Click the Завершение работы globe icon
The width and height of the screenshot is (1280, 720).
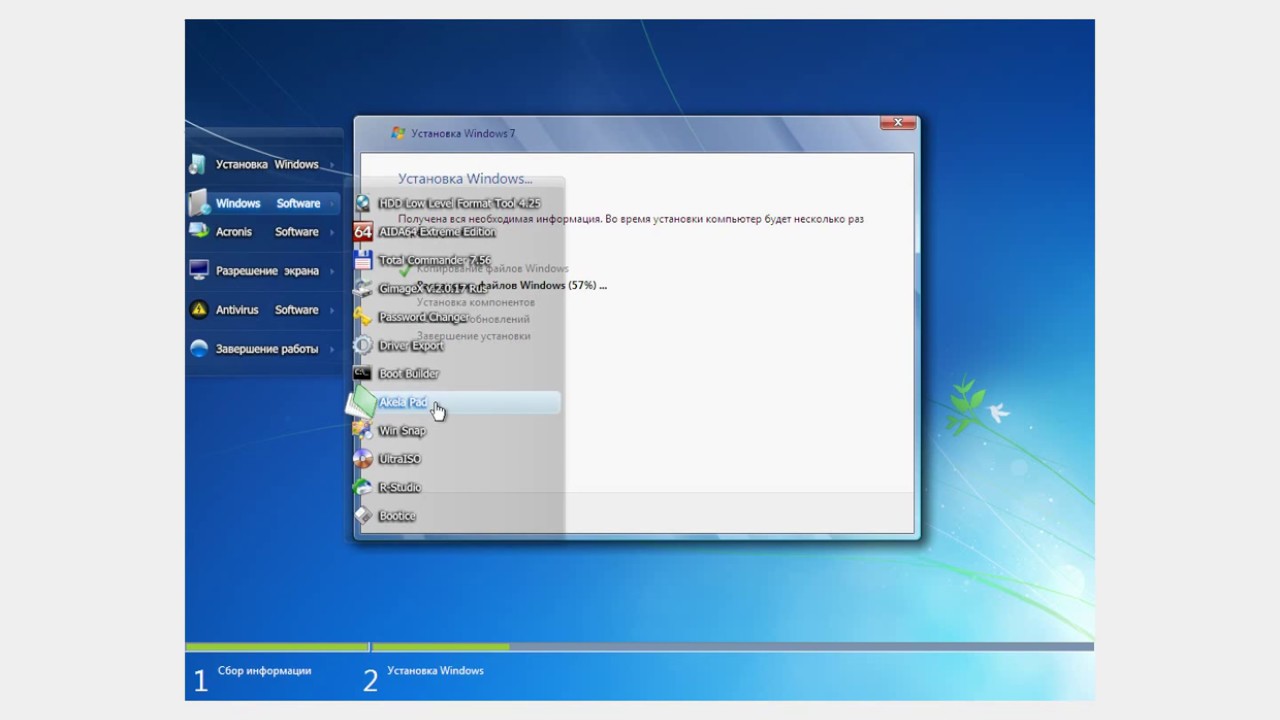198,348
